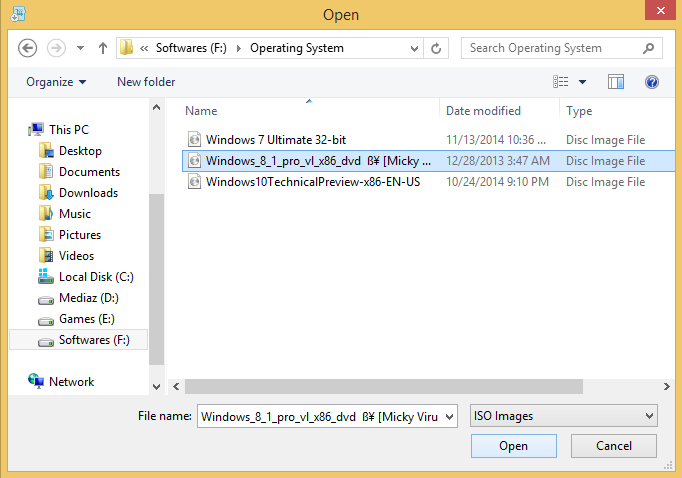Close the Open dialog
The width and height of the screenshot is (682, 478).
(660, 10)
